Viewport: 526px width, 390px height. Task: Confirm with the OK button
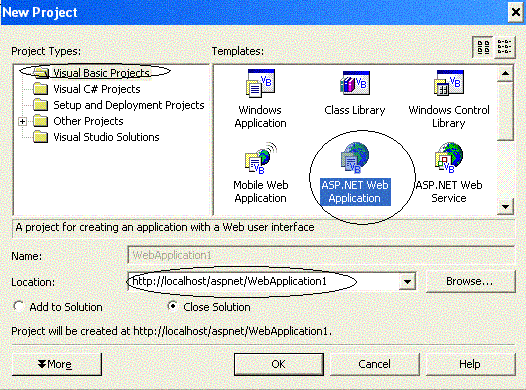click(279, 364)
